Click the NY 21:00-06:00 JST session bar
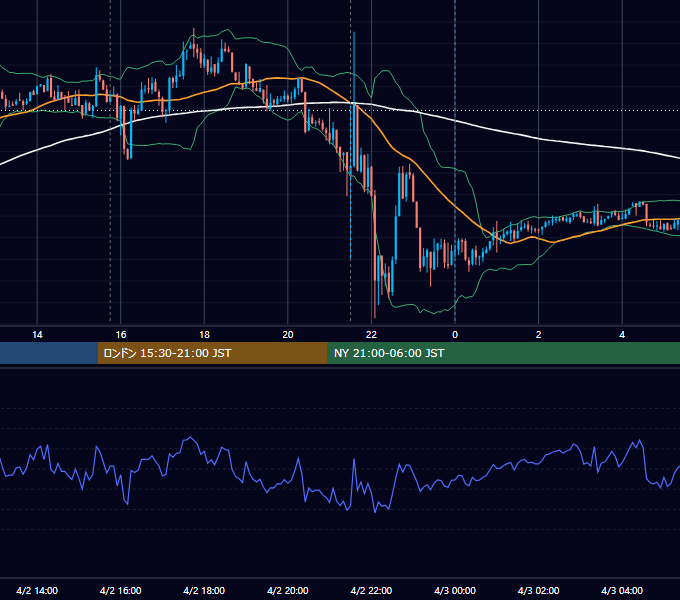Viewport: 680px width, 600px height. (x=503, y=353)
